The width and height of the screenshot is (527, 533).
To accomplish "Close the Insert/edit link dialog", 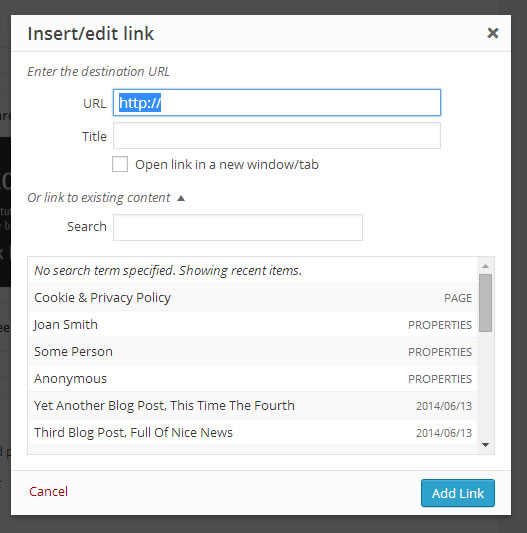I will [x=493, y=33].
